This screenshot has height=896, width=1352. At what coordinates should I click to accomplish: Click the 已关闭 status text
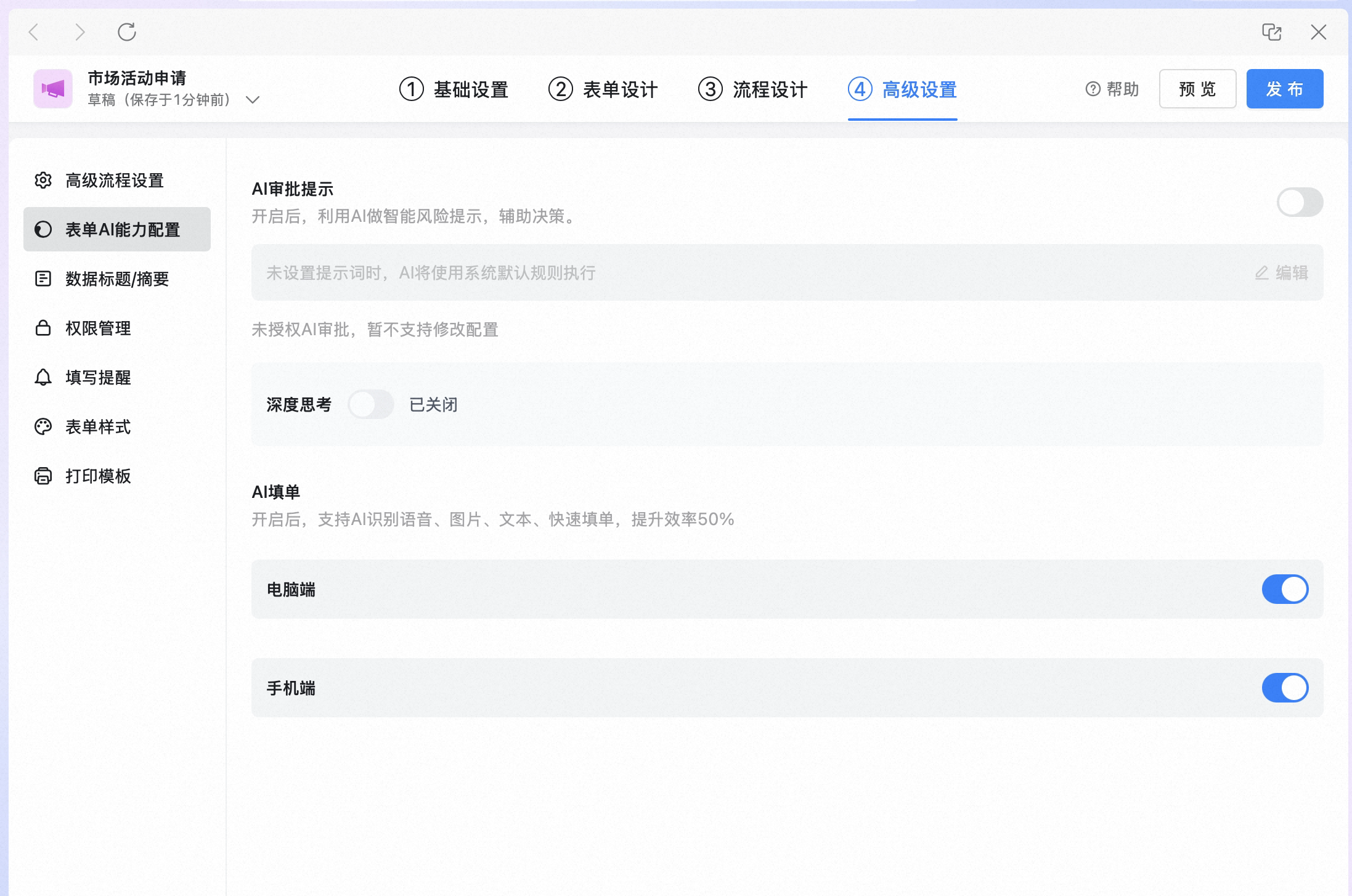(x=434, y=405)
